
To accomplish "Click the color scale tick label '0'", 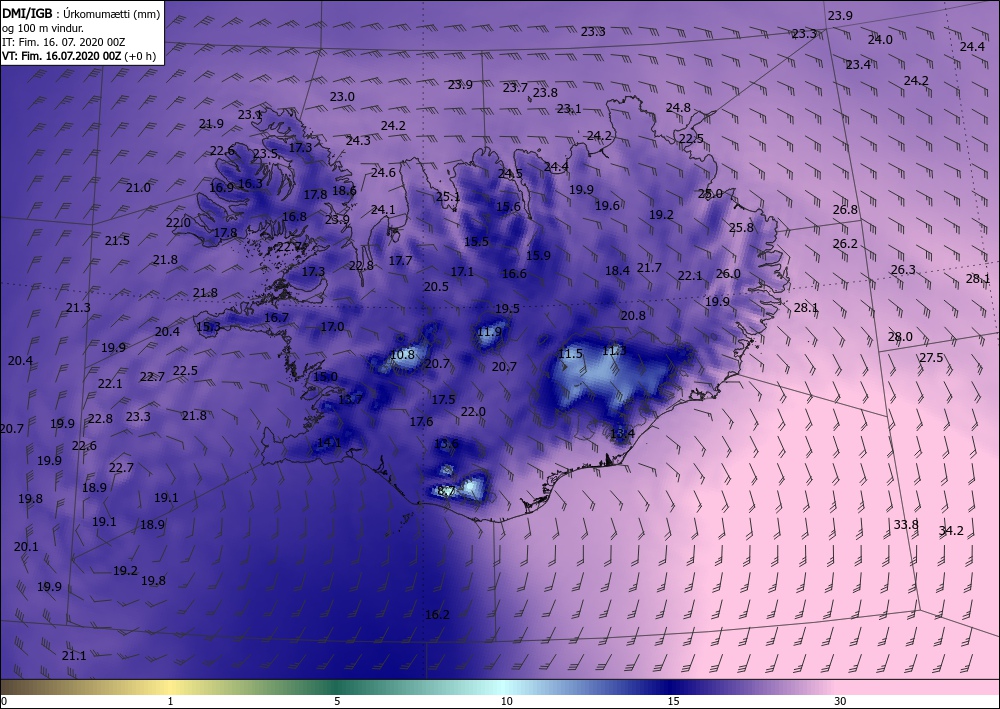I will (4, 701).
